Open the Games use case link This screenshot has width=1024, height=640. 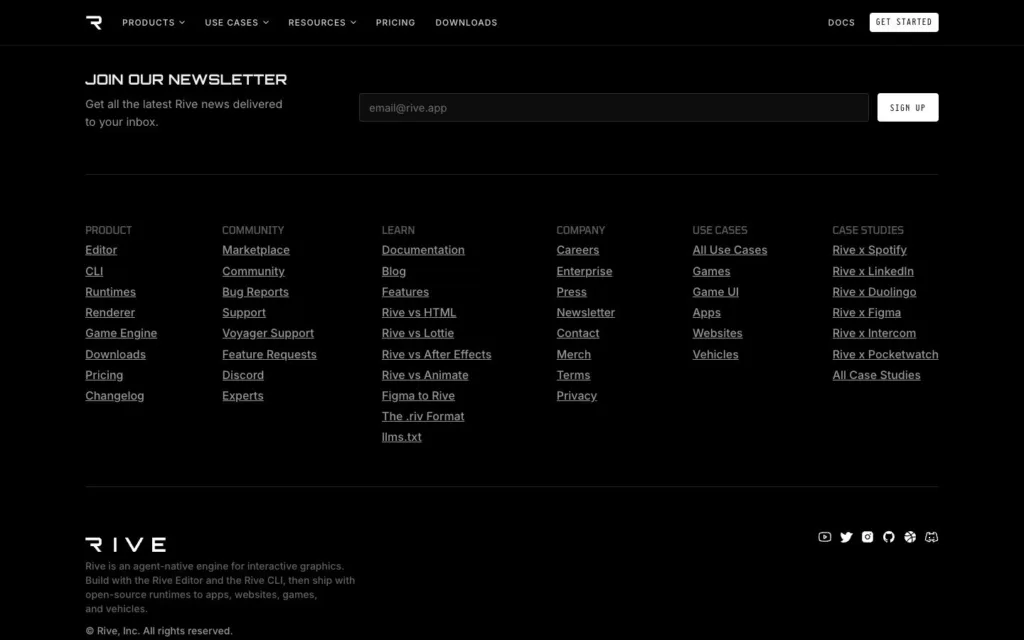[x=711, y=271]
